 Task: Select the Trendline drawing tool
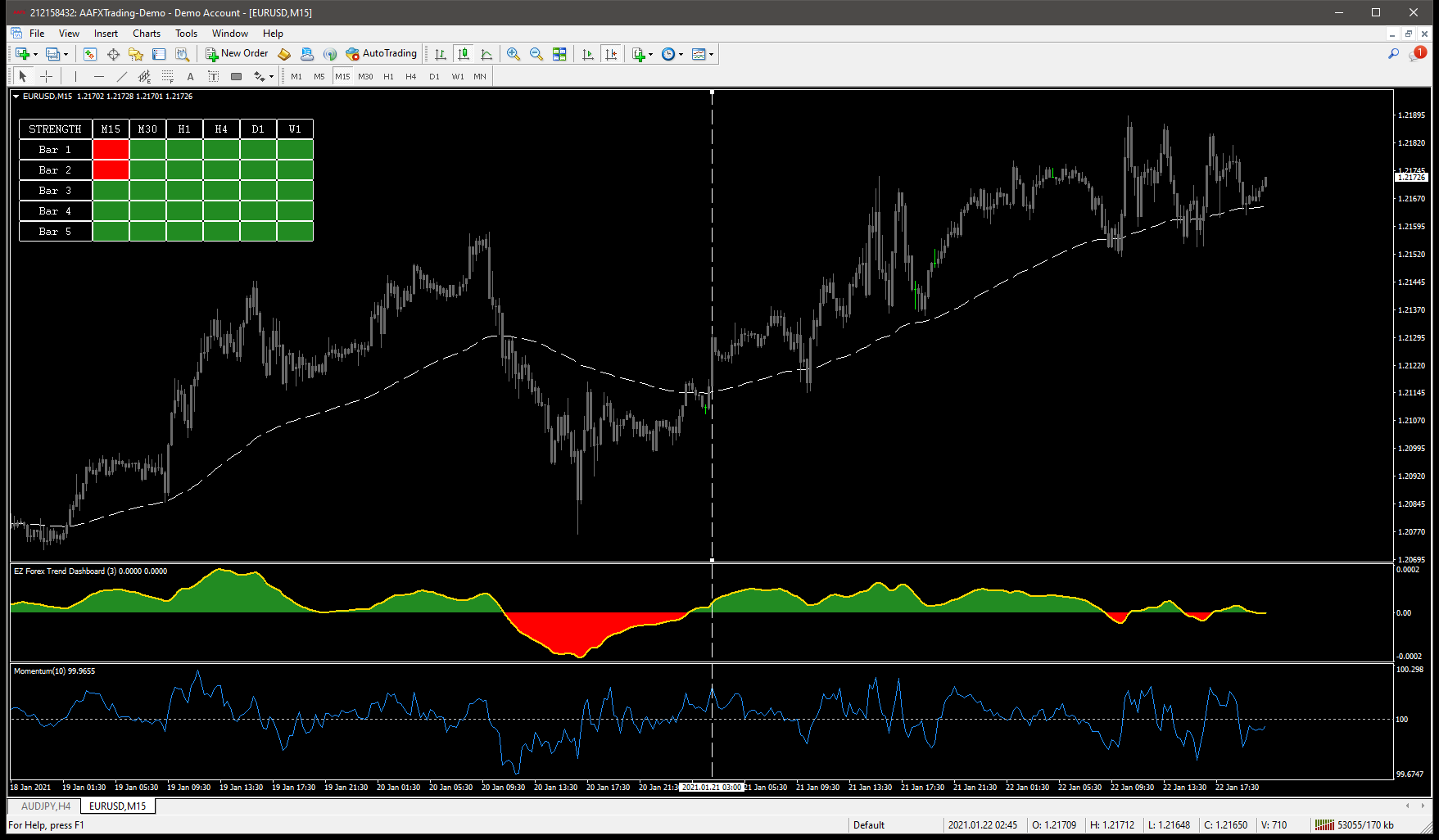coord(121,76)
